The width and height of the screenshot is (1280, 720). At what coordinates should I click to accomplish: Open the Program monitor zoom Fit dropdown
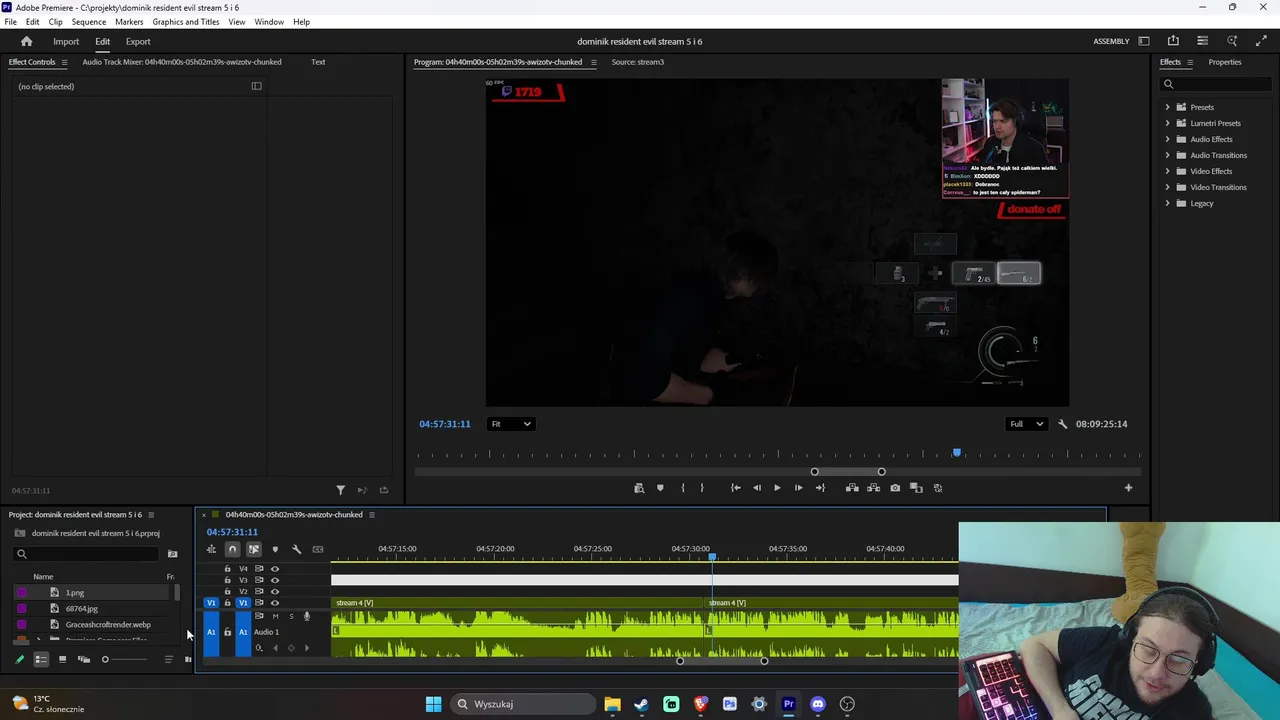point(510,424)
